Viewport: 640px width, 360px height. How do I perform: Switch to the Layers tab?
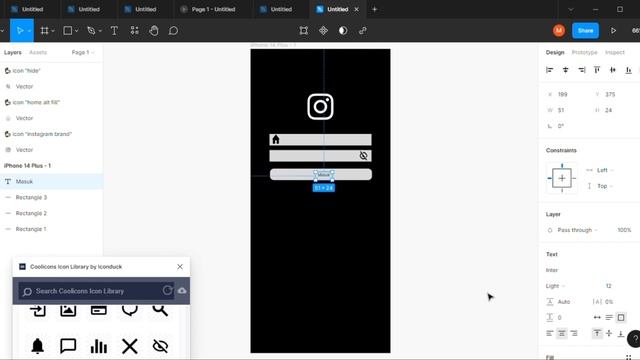13,53
